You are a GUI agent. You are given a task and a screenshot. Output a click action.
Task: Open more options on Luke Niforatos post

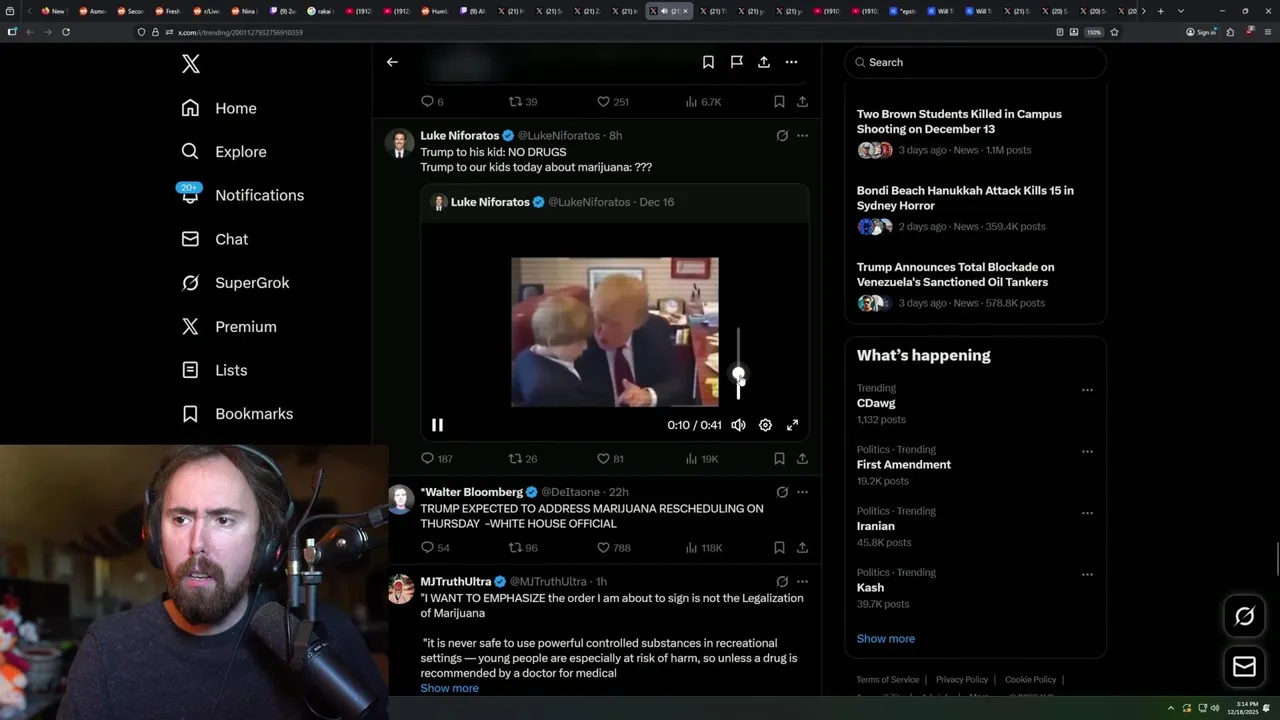(x=802, y=136)
